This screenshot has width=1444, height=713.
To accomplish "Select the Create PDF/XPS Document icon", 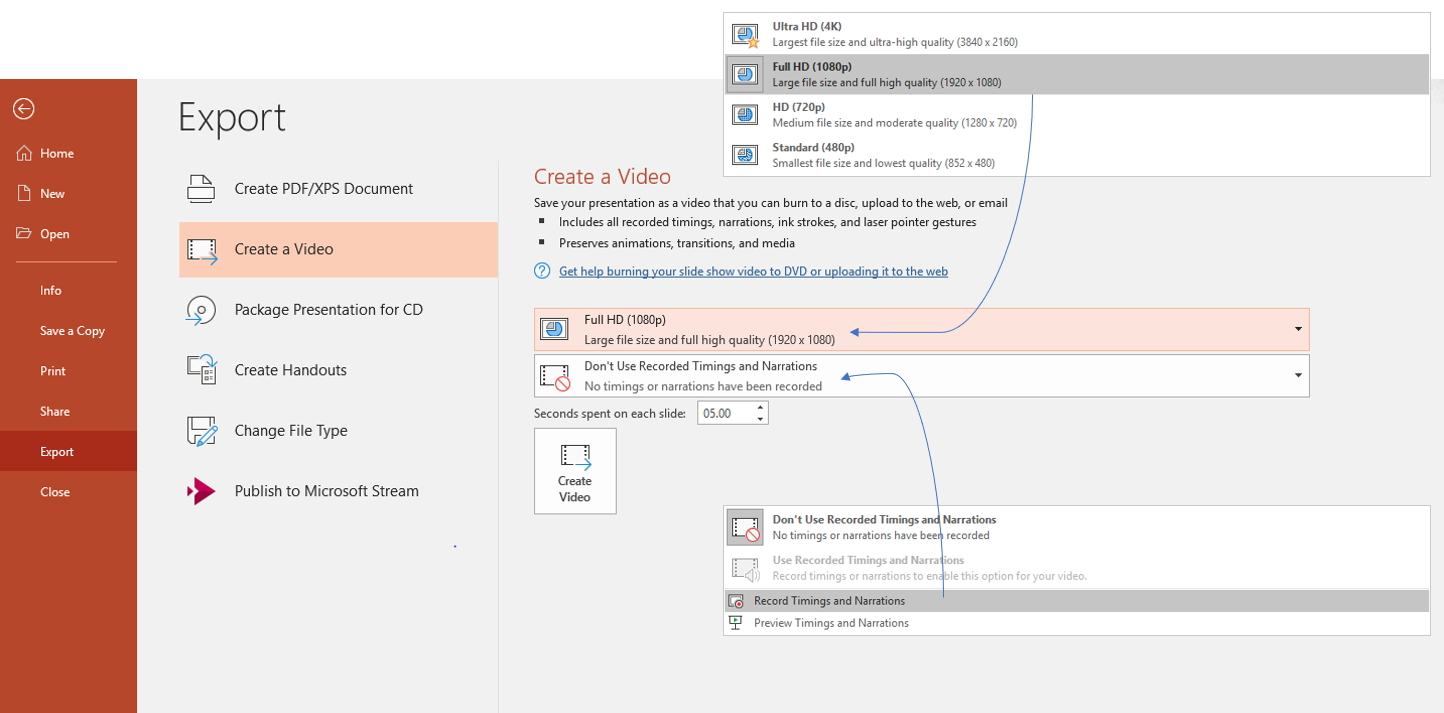I will coord(201,188).
